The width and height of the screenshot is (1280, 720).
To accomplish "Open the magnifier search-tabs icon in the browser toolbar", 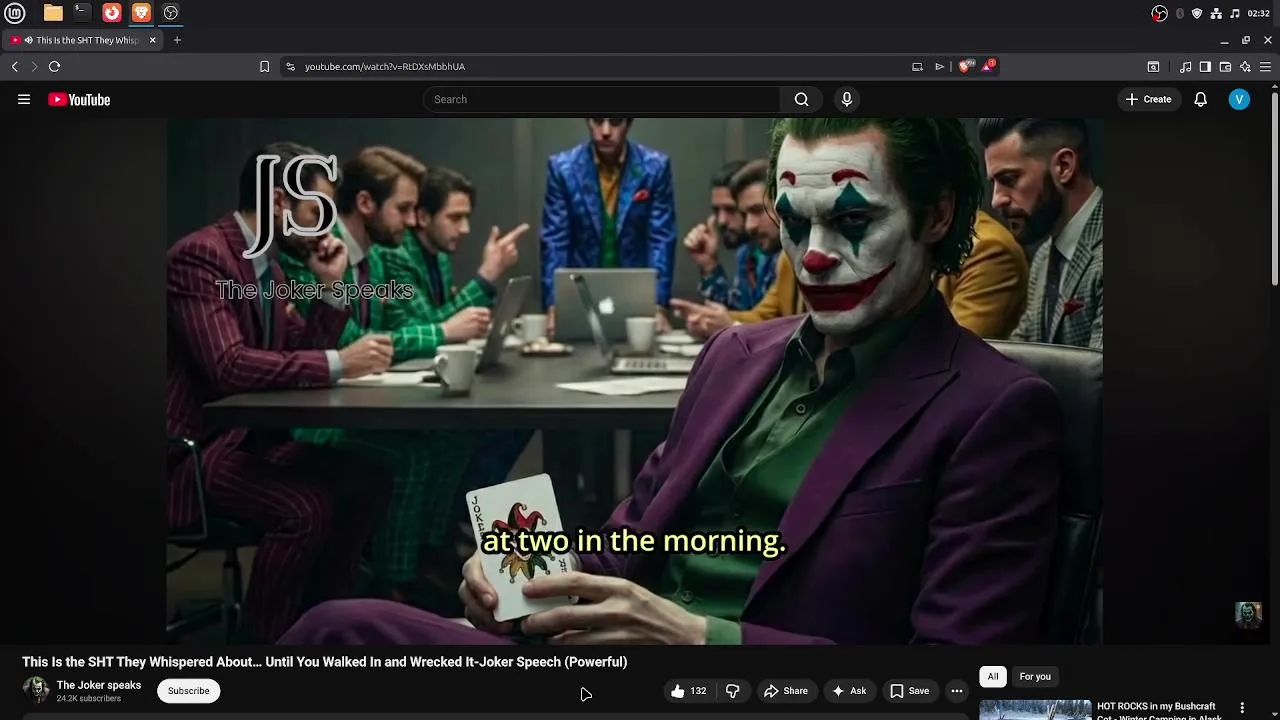I will (x=1153, y=66).
